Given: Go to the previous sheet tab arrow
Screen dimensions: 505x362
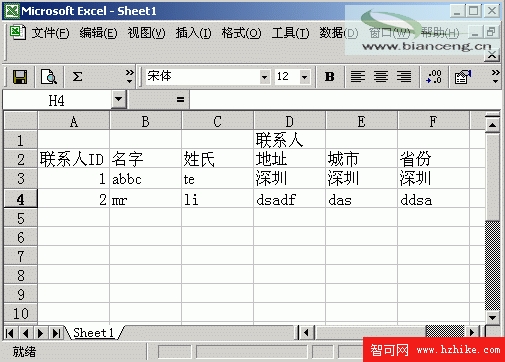Looking at the screenshot, I should 25,333.
